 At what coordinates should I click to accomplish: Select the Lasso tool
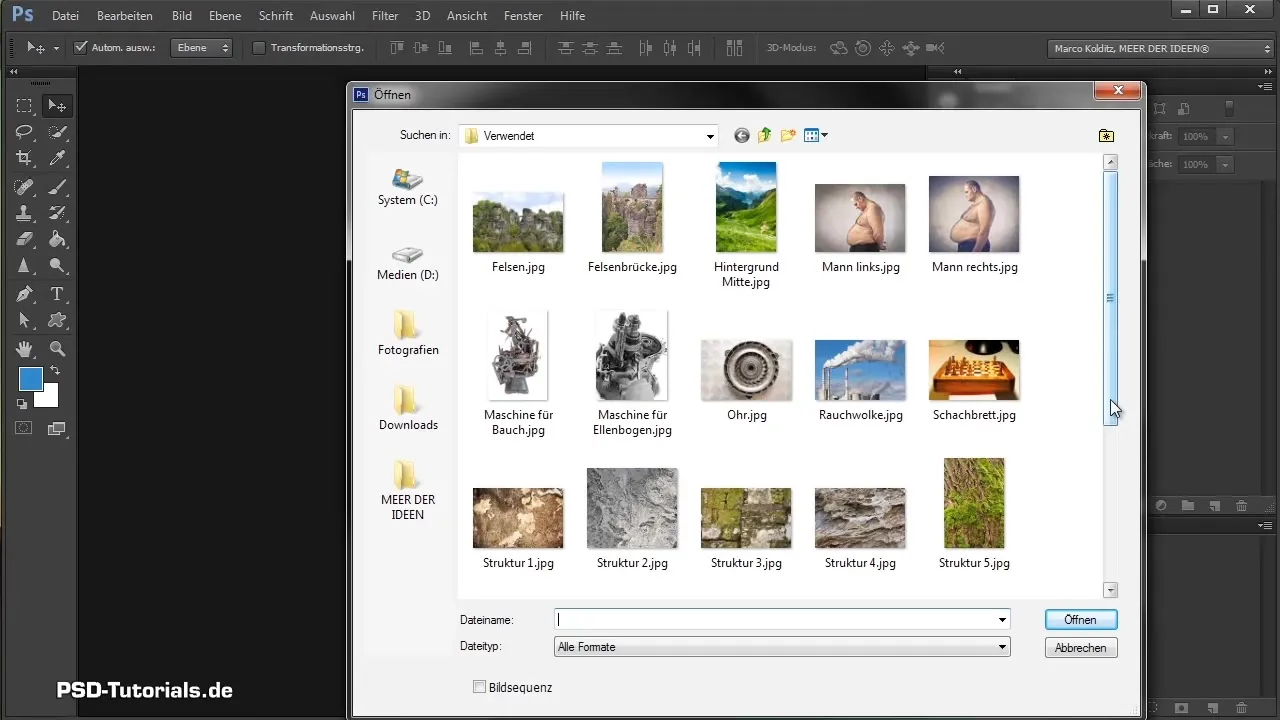pyautogui.click(x=25, y=132)
